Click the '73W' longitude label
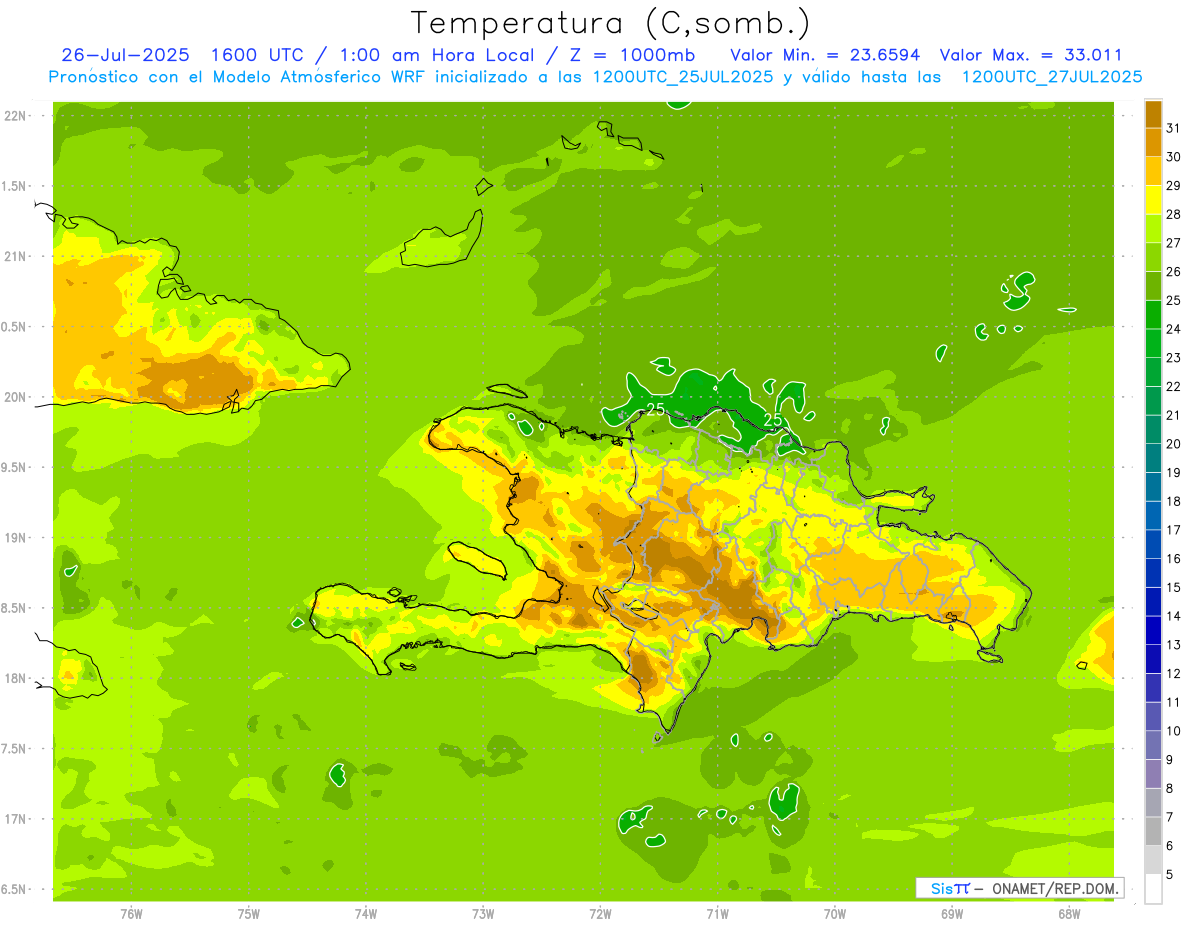 coord(483,913)
